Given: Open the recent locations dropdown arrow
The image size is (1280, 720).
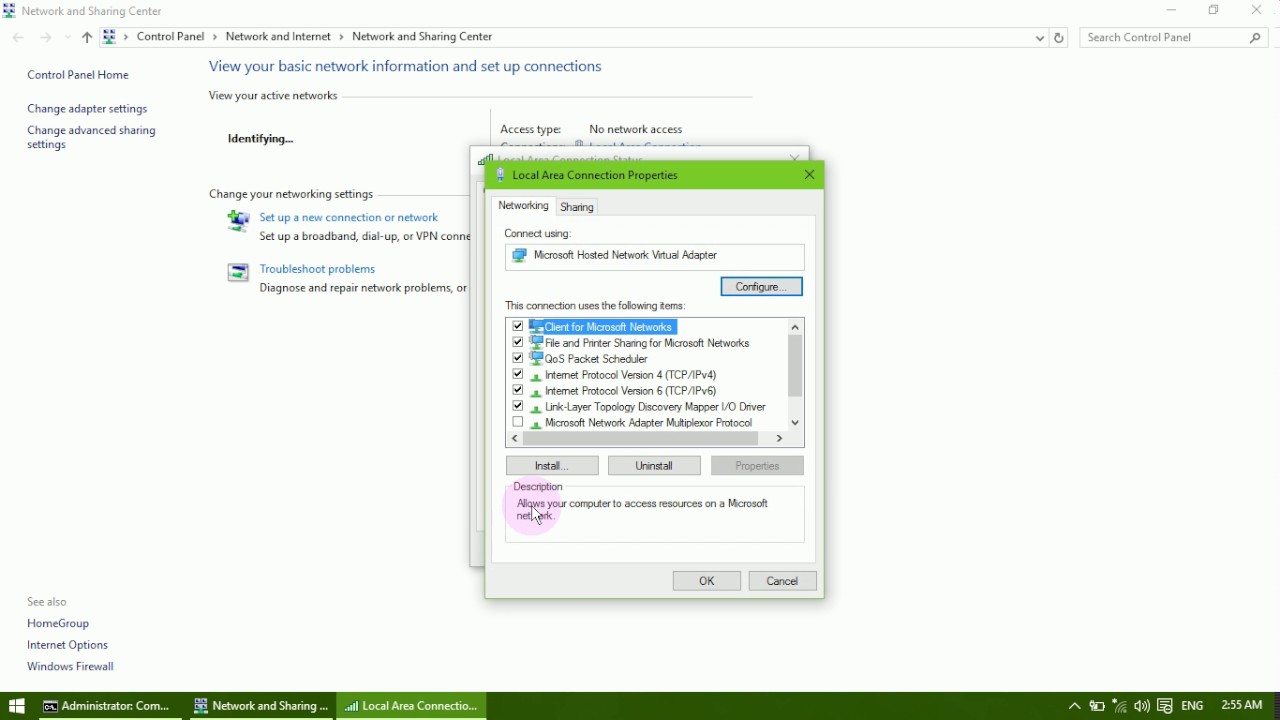Looking at the screenshot, I should pyautogui.click(x=67, y=38).
